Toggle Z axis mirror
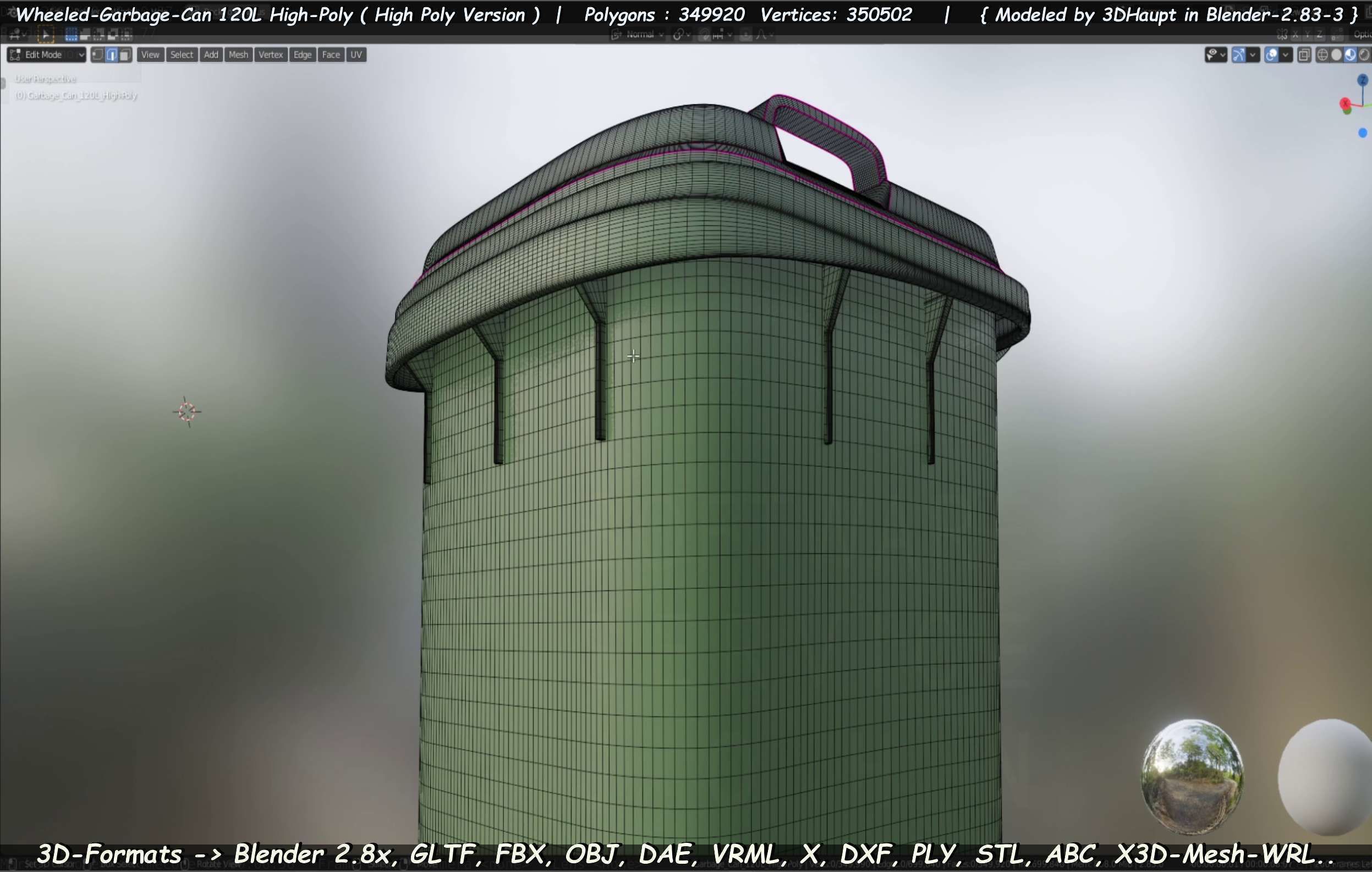Screen dimensions: 1372x872 [1320, 35]
